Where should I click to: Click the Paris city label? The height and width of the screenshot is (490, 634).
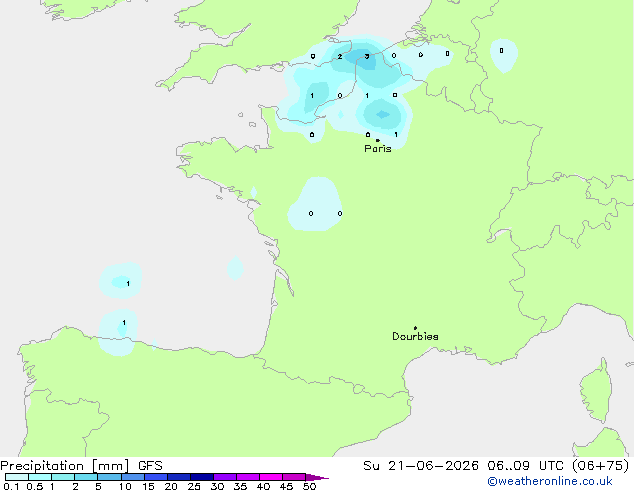[x=378, y=149]
